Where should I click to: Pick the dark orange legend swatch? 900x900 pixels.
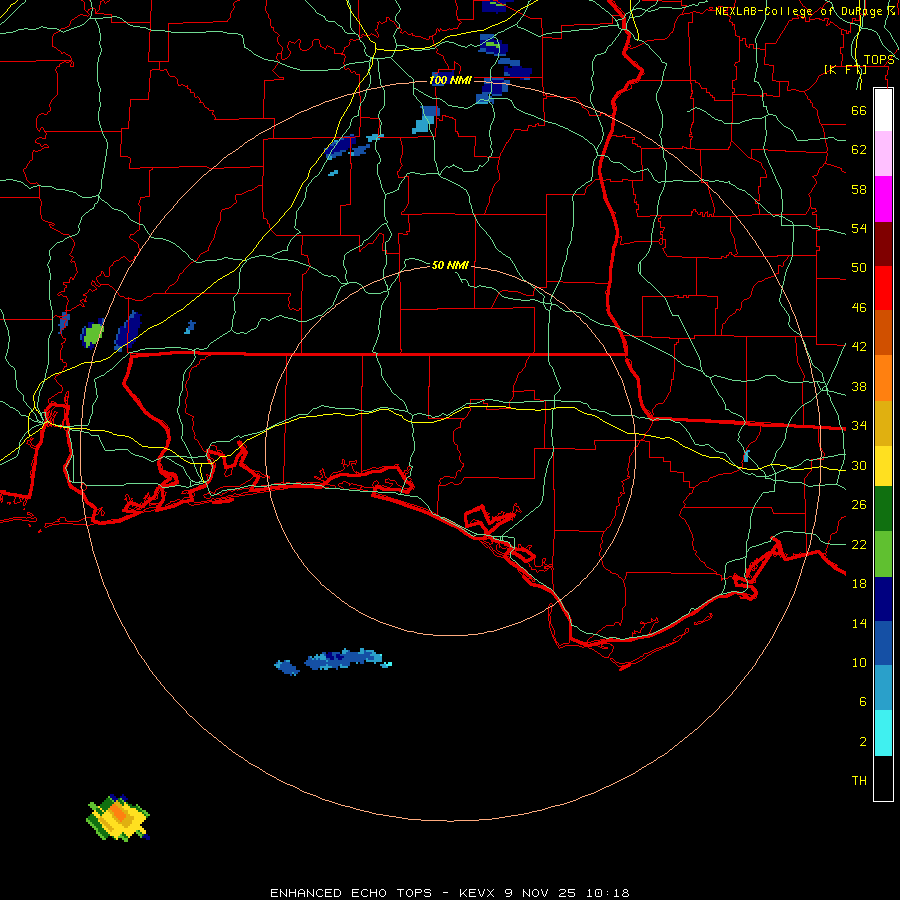[x=883, y=332]
